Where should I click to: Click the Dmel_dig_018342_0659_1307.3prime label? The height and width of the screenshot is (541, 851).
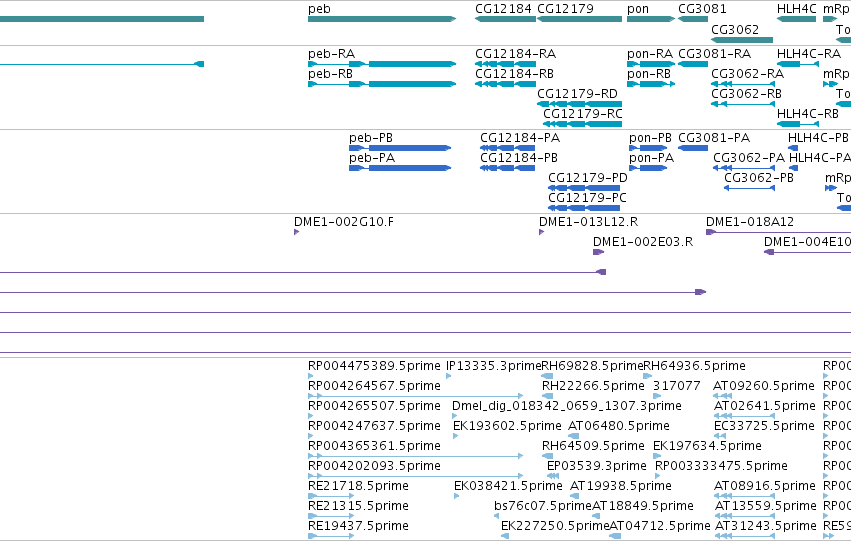(567, 406)
